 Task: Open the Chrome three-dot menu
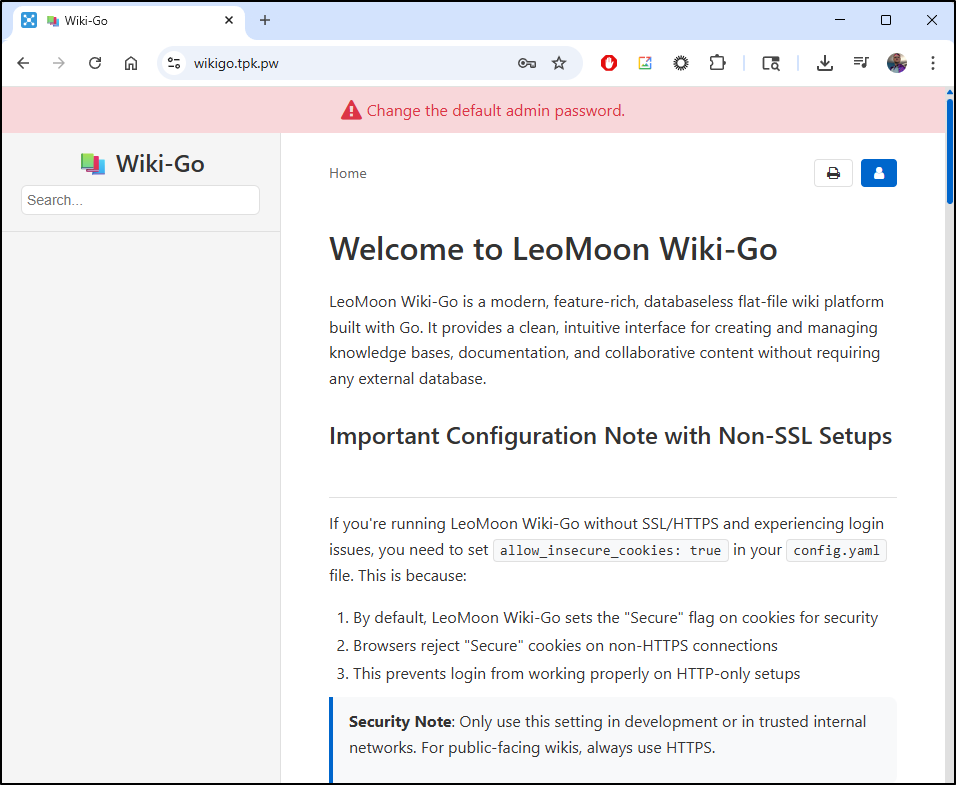pyautogui.click(x=933, y=63)
